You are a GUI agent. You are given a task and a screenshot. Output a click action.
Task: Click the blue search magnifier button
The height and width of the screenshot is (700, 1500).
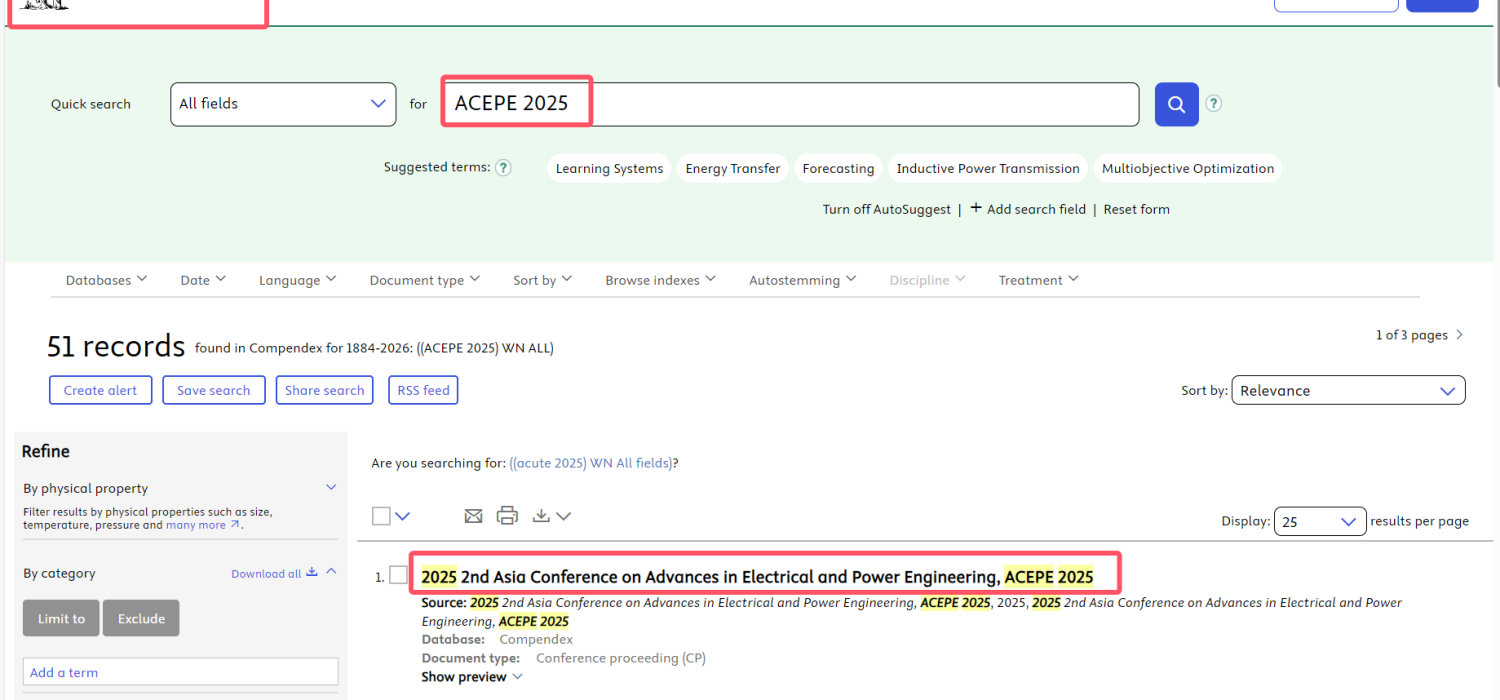point(1177,104)
